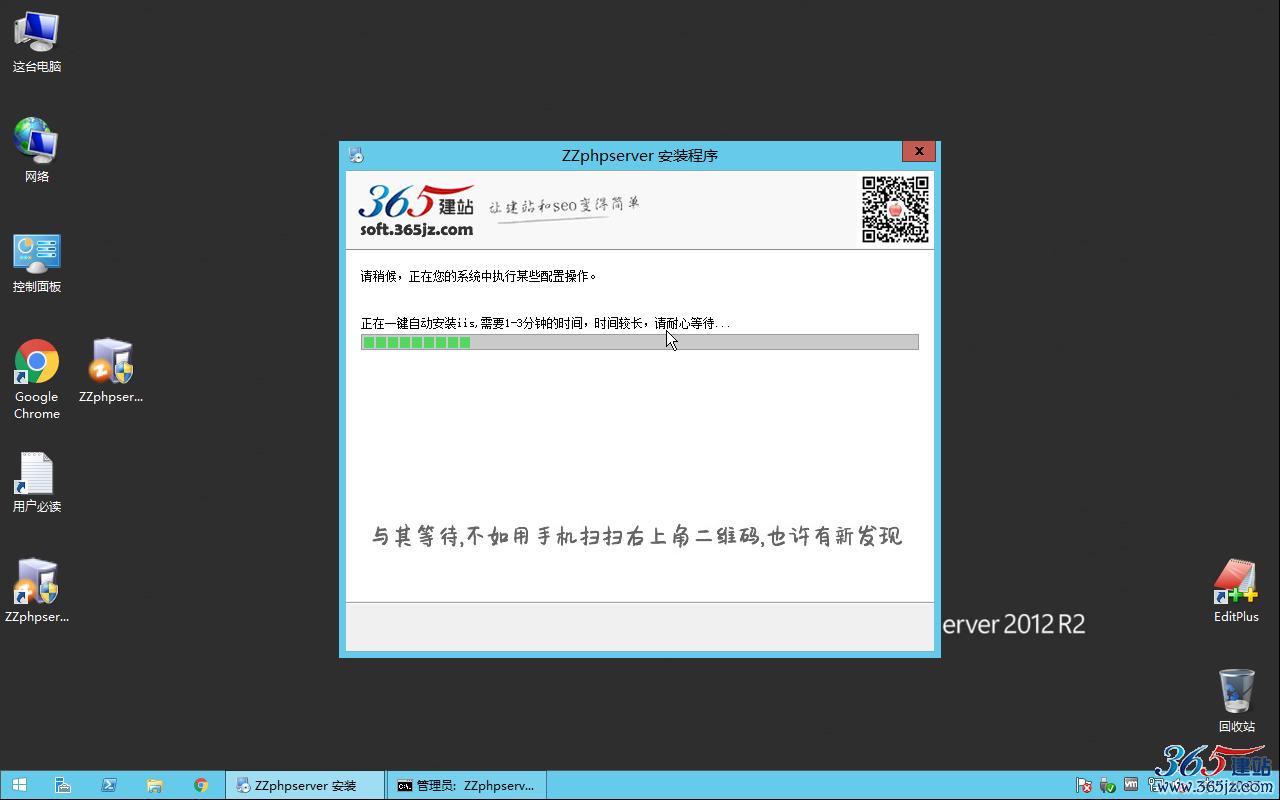Viewport: 1280px width, 800px height.
Task: Click the ZZphpserver 安装程序 title text
Action: (640, 155)
